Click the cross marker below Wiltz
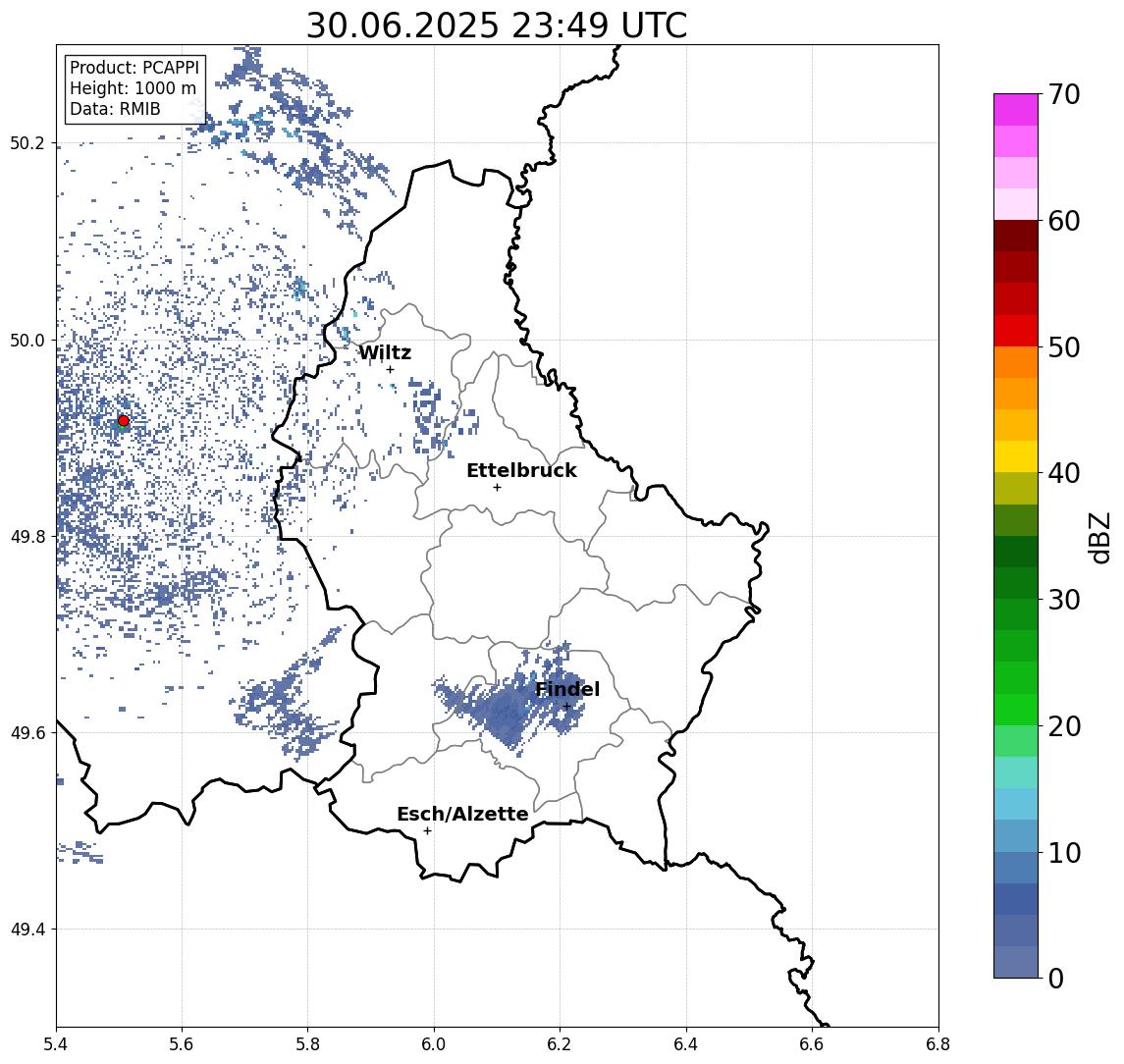The height and width of the screenshot is (1064, 1124). click(x=390, y=369)
